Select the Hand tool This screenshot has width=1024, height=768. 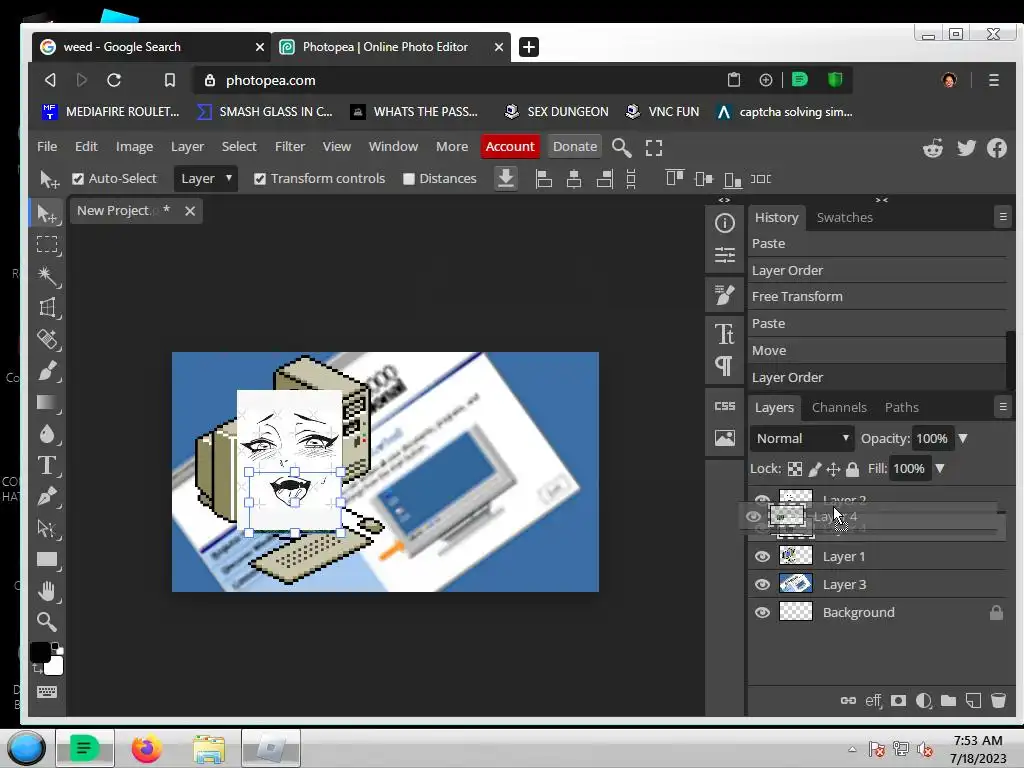[x=47, y=591]
